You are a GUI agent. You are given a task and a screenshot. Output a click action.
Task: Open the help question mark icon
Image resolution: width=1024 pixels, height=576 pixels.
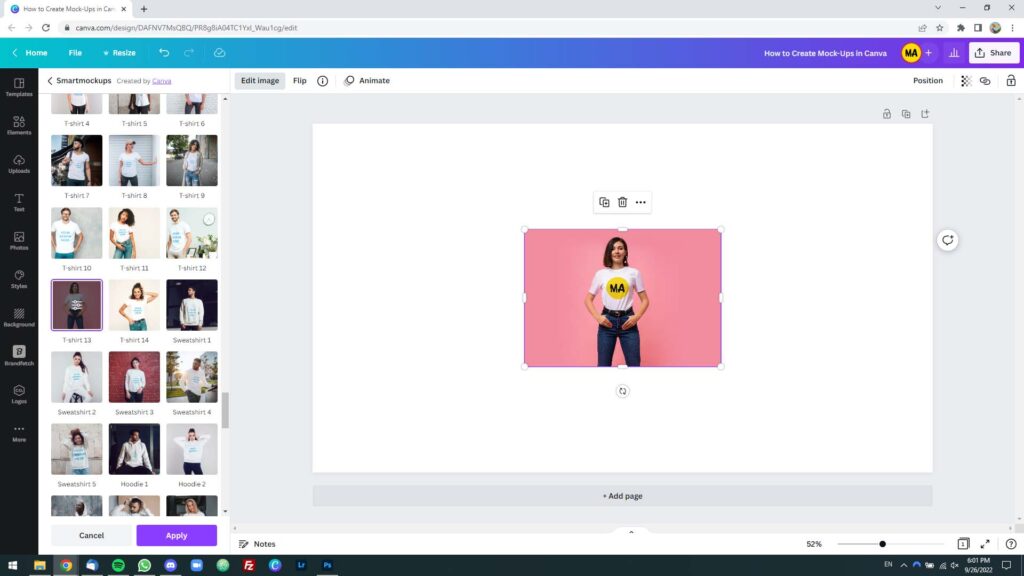[1011, 544]
